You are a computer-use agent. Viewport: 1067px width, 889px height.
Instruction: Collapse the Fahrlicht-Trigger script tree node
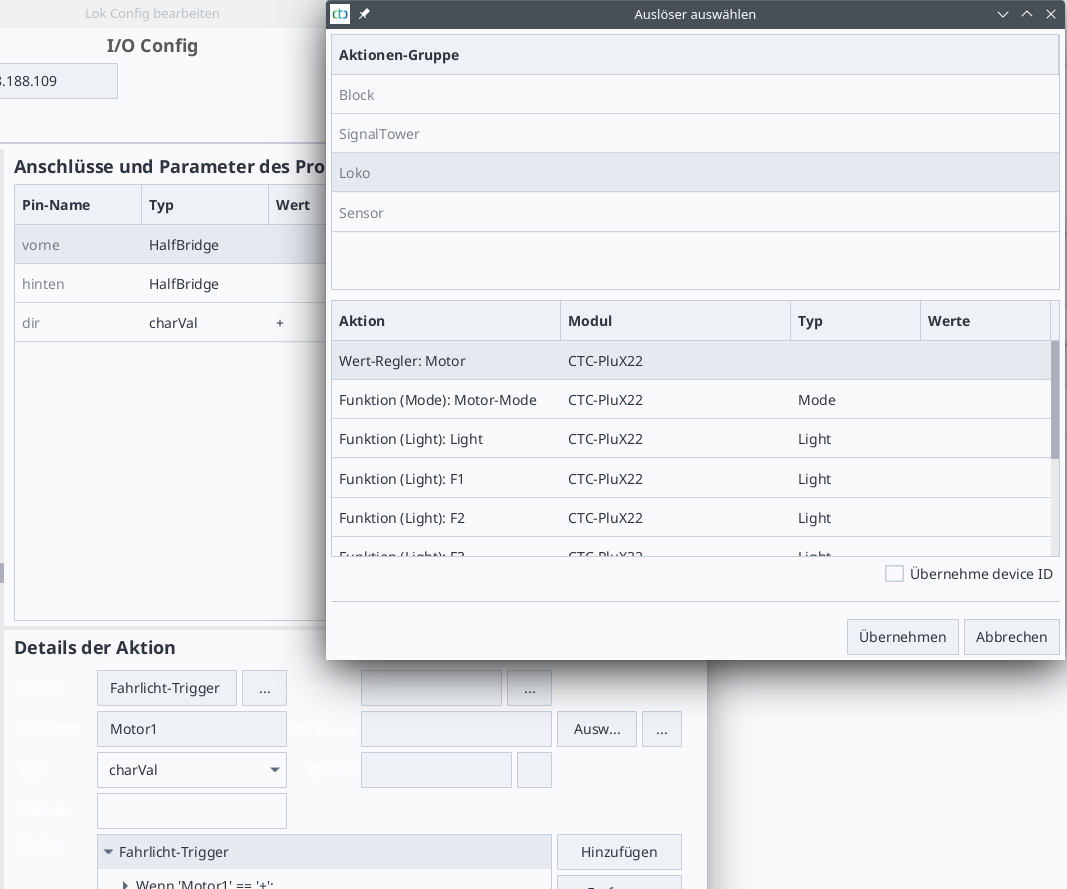click(109, 852)
